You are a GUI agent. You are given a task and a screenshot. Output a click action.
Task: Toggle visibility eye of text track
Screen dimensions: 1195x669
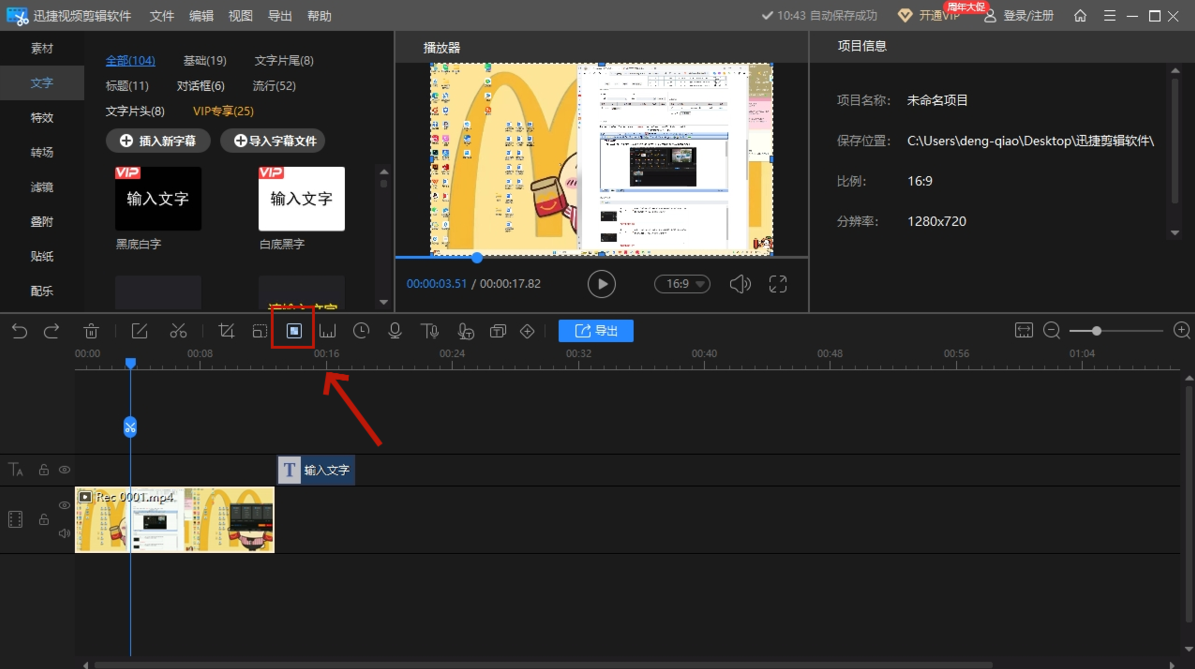coord(65,469)
